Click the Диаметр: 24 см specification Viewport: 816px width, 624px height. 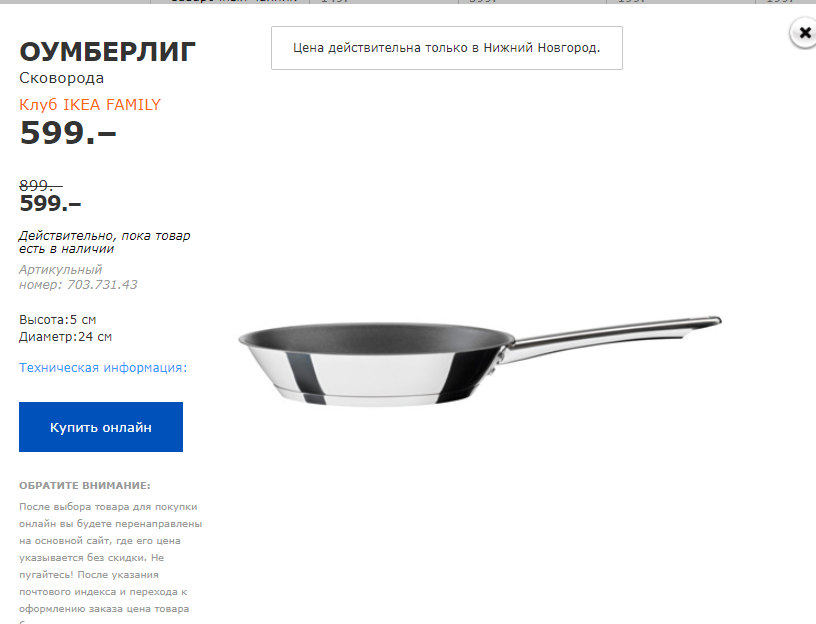pyautogui.click(x=66, y=337)
